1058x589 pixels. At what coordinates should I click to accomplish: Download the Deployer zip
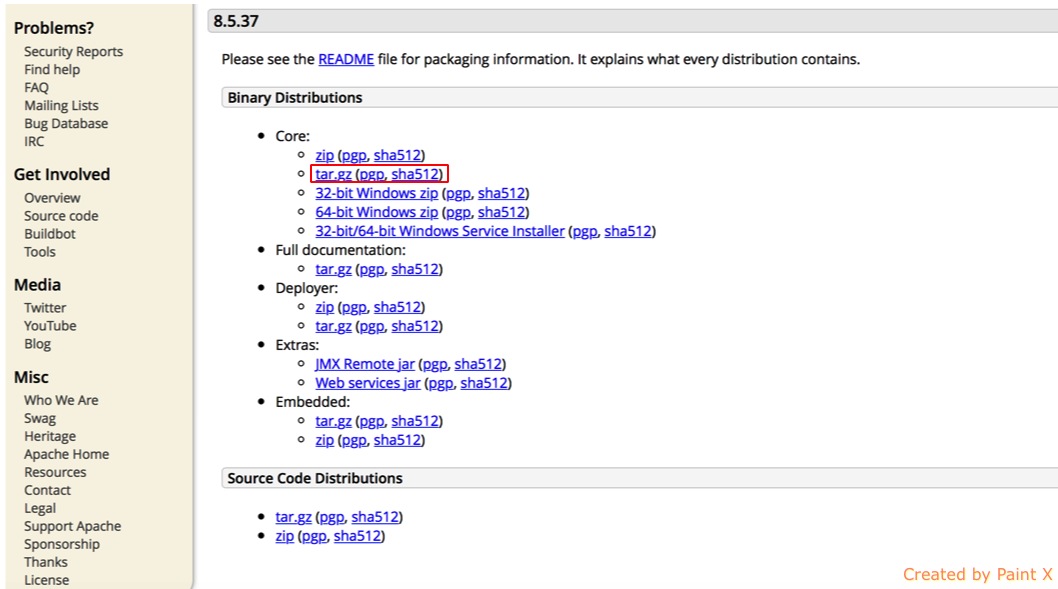click(x=325, y=307)
